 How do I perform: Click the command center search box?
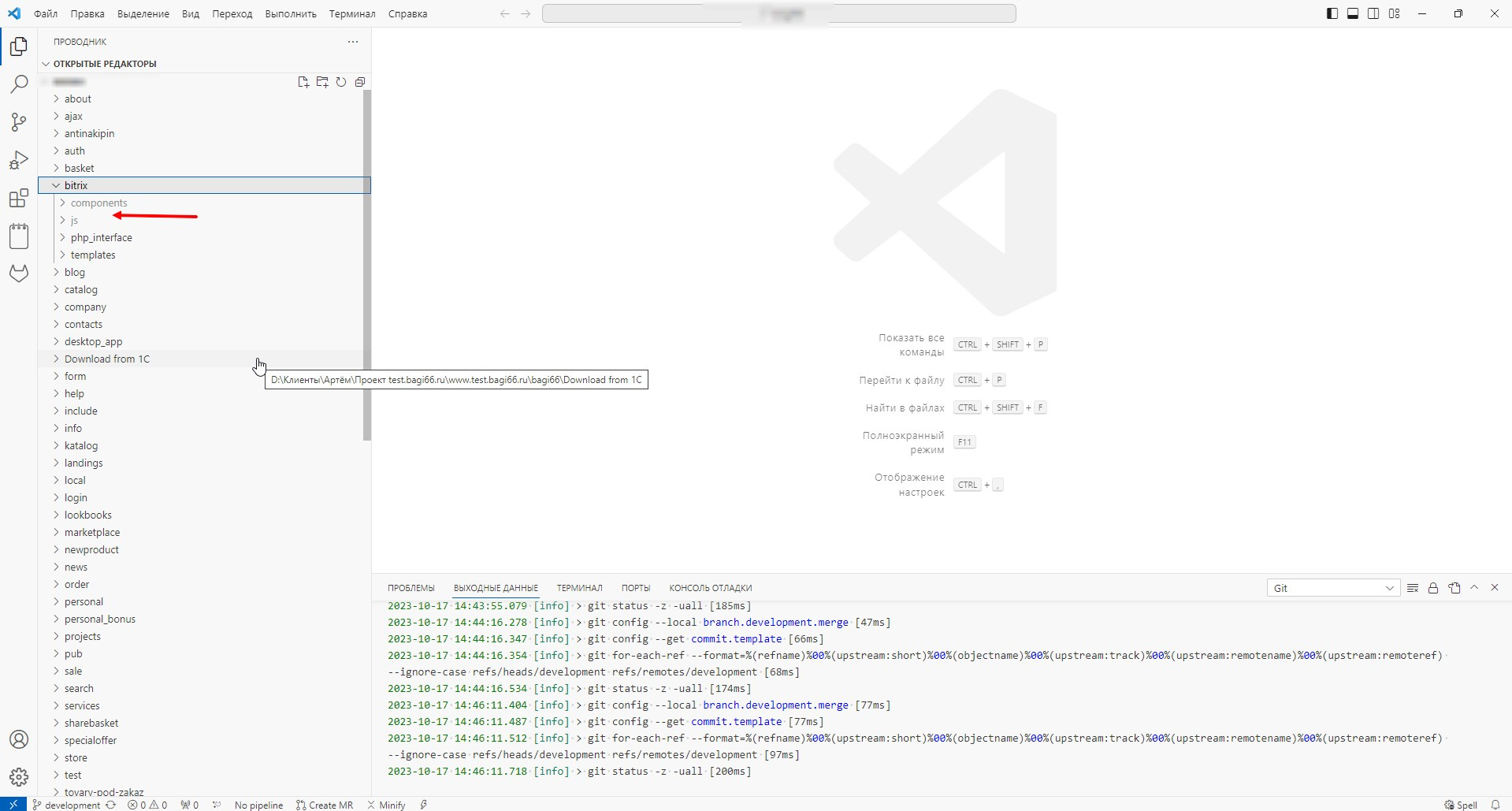pos(778,14)
